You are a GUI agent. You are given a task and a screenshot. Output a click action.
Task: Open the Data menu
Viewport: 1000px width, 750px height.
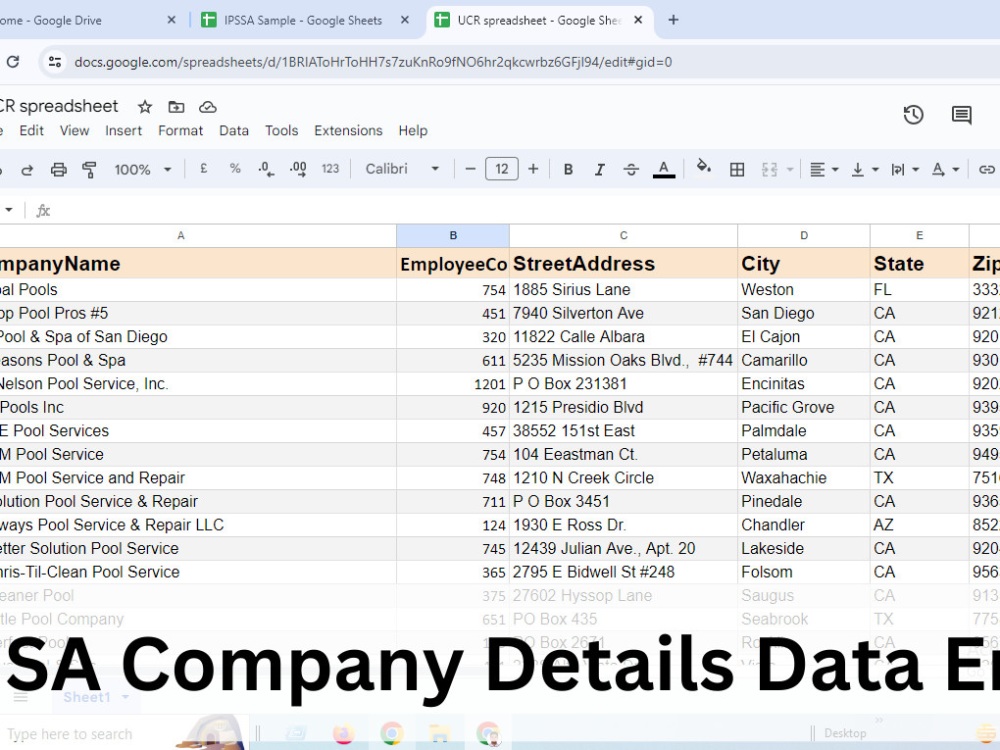pos(234,131)
